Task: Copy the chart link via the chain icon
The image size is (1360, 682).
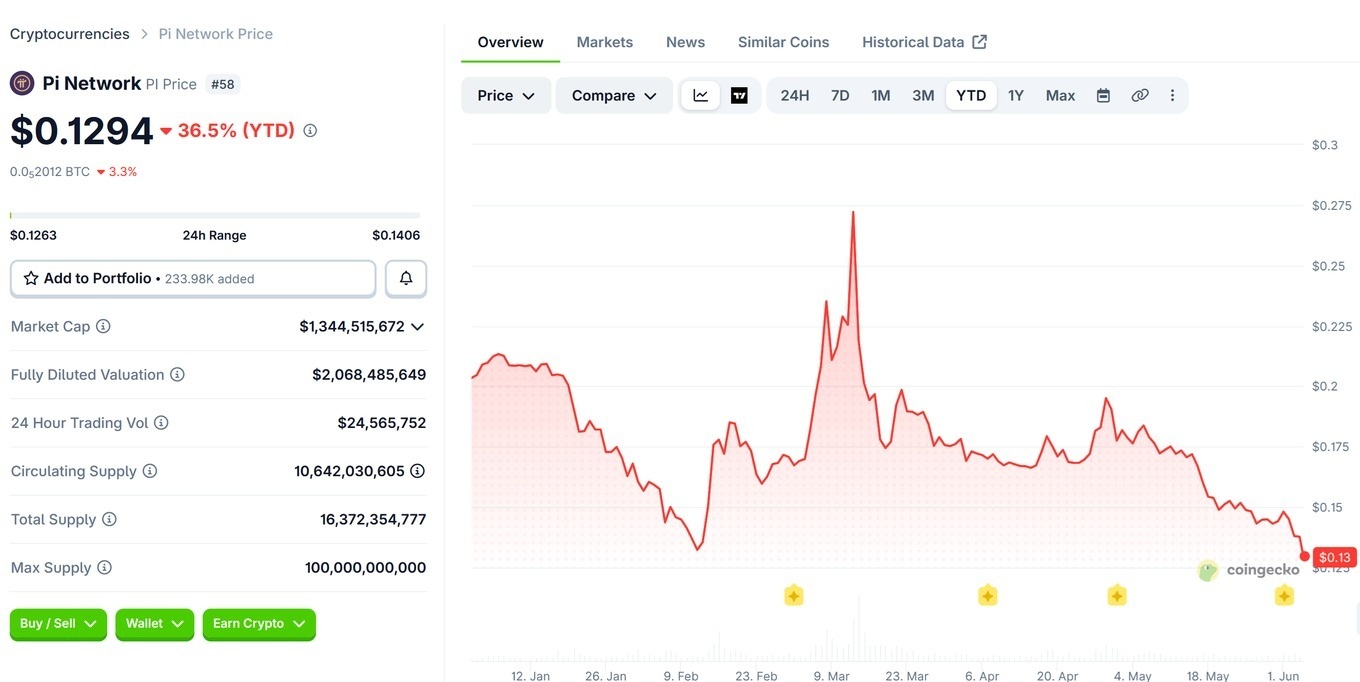Action: (1140, 95)
